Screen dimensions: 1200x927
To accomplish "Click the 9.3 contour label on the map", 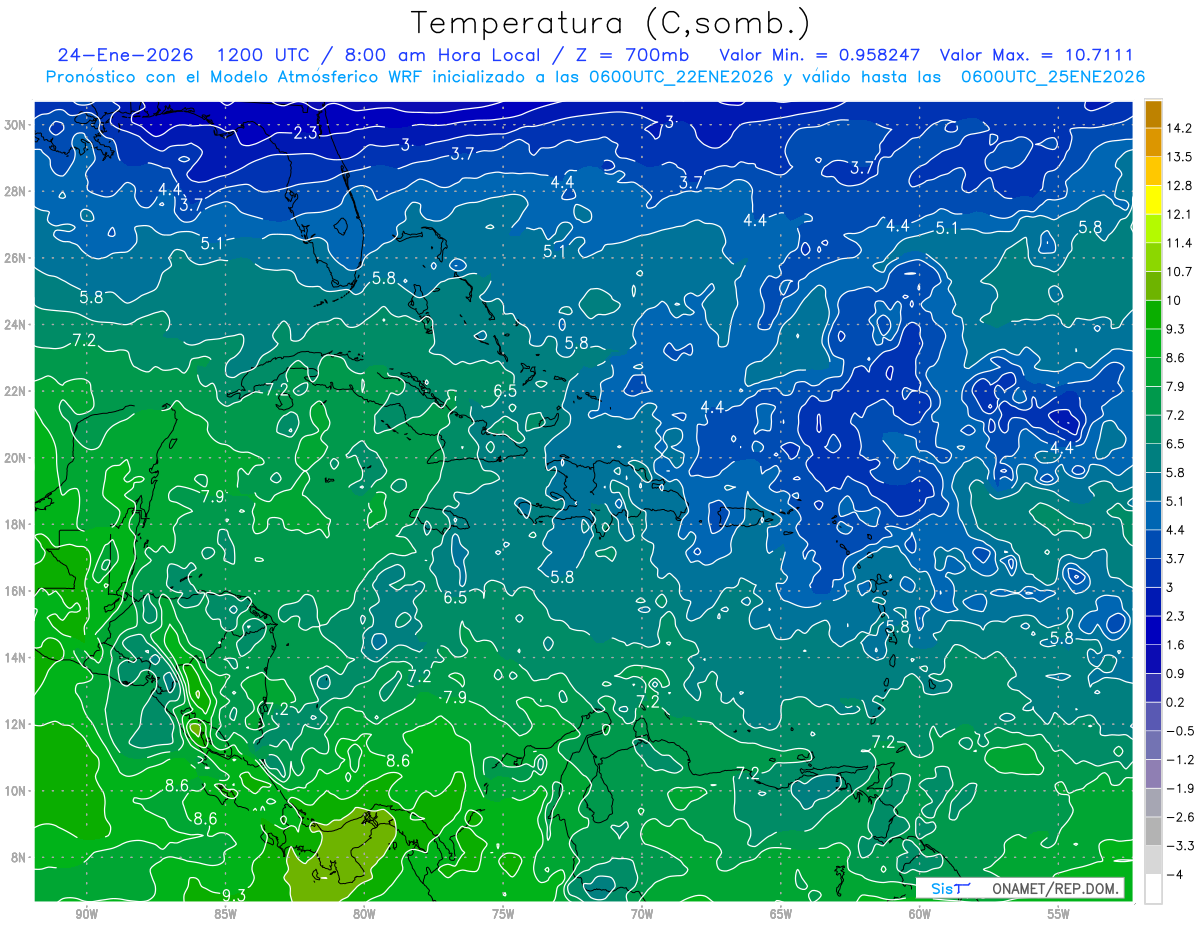I will click(x=234, y=894).
